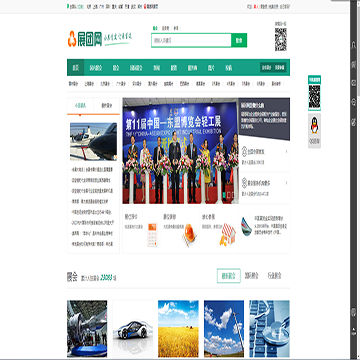
Task: Click the red-icon link in the top bar
Action: [x=151, y=6]
